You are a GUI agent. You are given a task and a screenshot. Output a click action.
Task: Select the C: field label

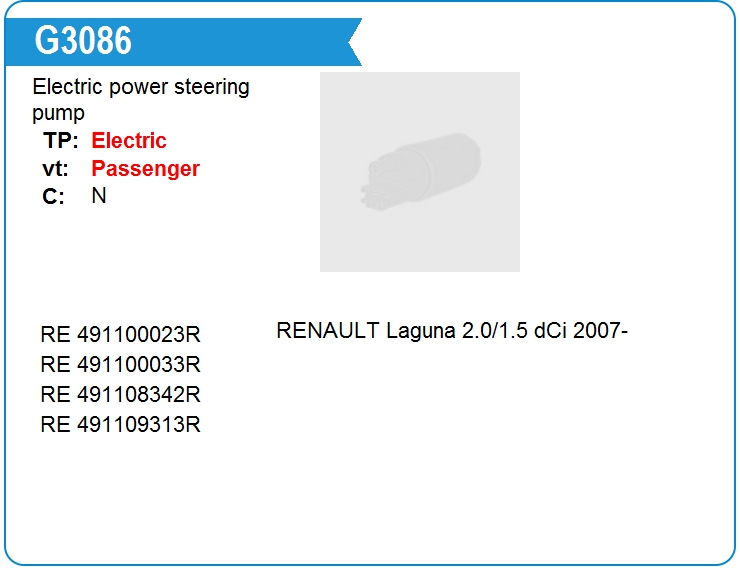coord(54,197)
